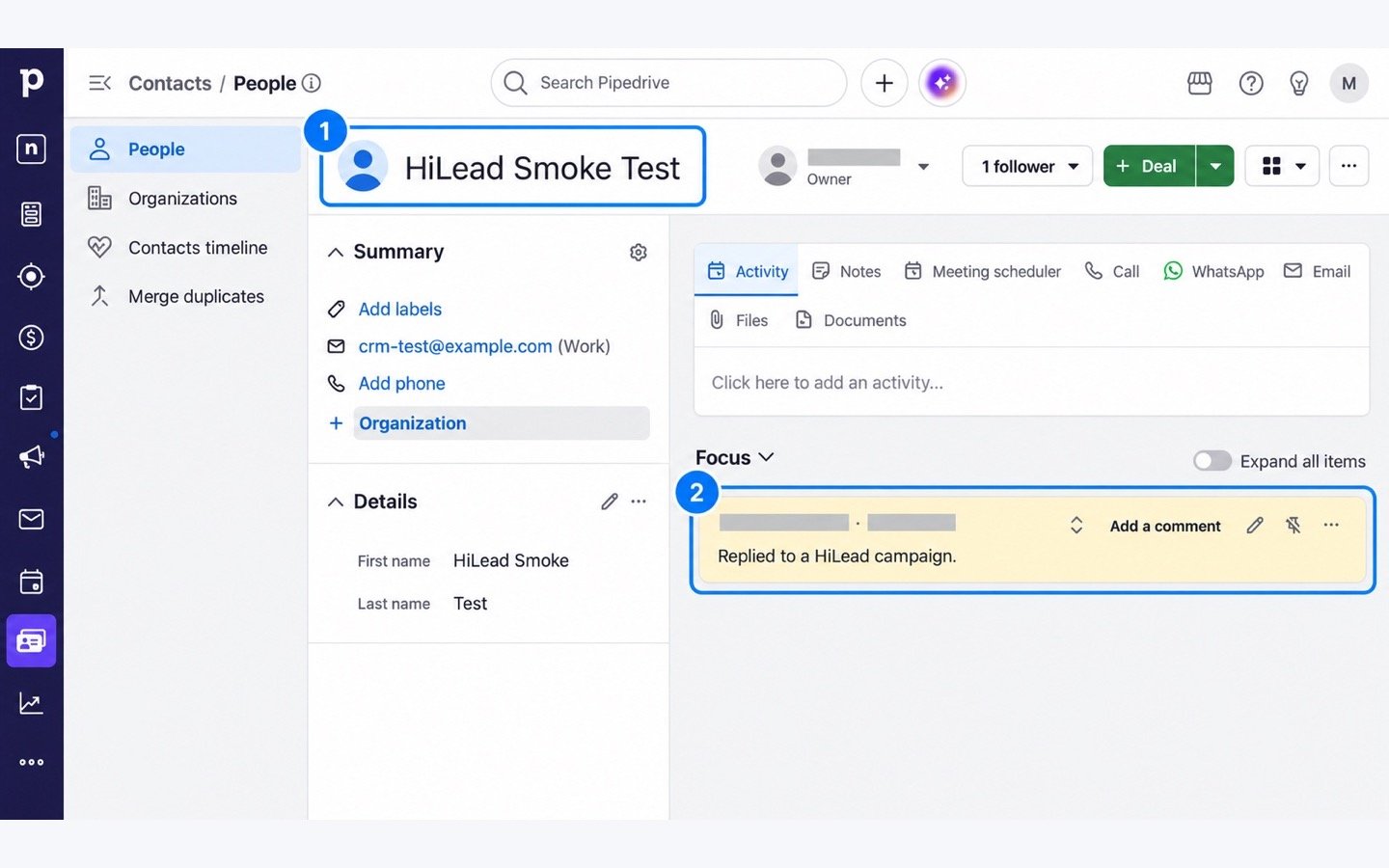Open the Mail envelope icon in sidebar

(x=31, y=519)
